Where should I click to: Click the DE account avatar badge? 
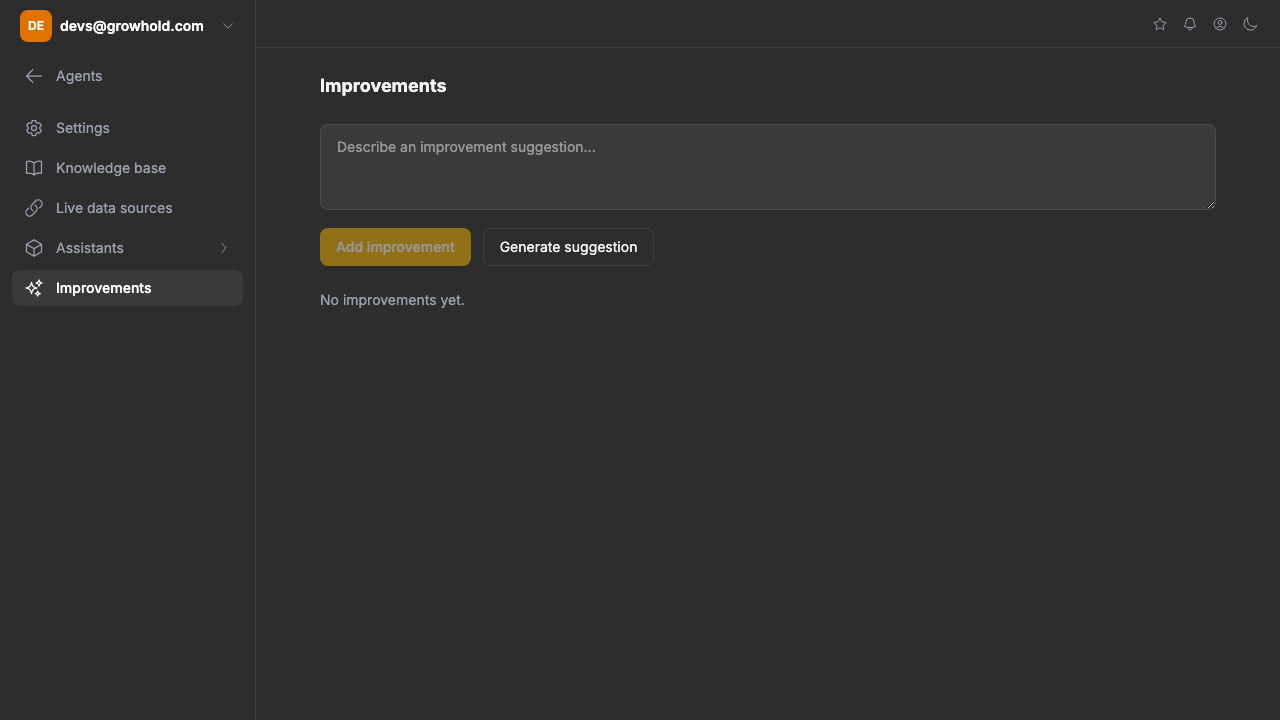coord(35,26)
